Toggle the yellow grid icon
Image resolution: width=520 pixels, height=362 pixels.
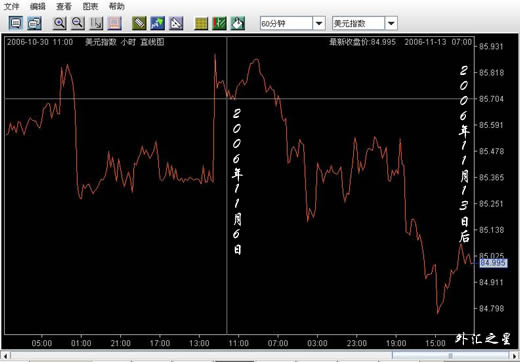pyautogui.click(x=201, y=23)
